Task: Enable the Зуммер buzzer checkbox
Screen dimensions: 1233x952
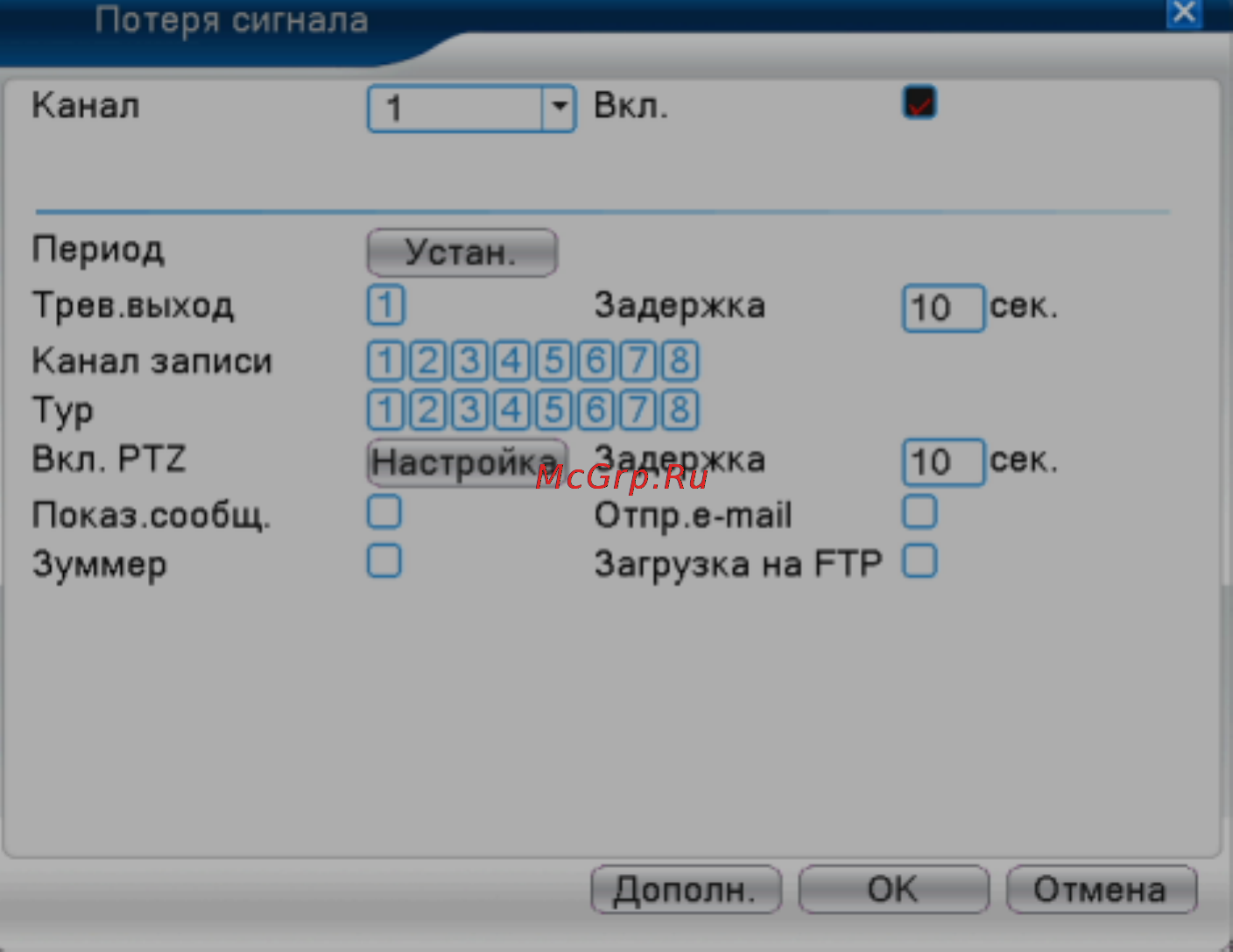Action: click(384, 561)
